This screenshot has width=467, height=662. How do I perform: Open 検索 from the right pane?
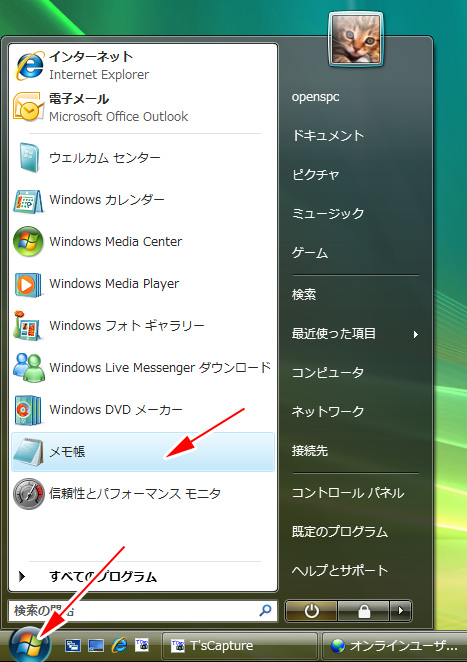304,295
